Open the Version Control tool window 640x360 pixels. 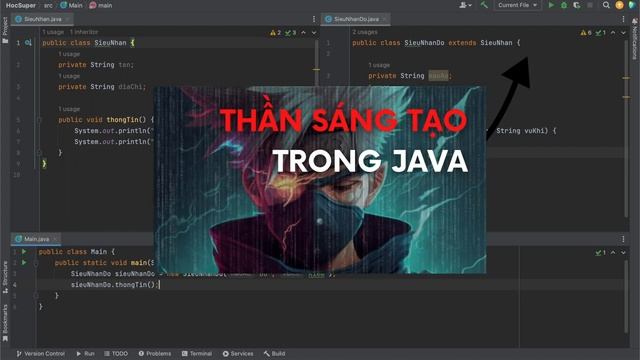(40, 353)
